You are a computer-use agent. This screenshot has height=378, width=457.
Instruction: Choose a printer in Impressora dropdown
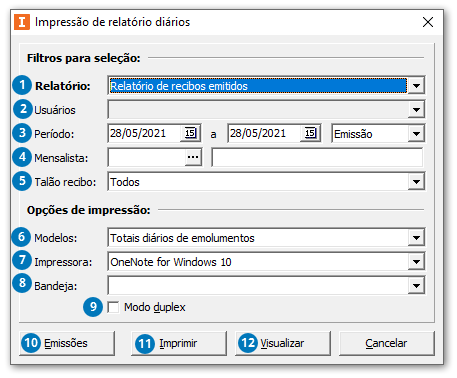pyautogui.click(x=416, y=262)
